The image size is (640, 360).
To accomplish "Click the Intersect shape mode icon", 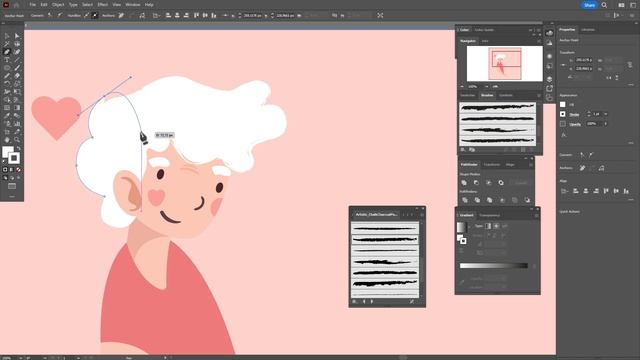I will [489, 183].
